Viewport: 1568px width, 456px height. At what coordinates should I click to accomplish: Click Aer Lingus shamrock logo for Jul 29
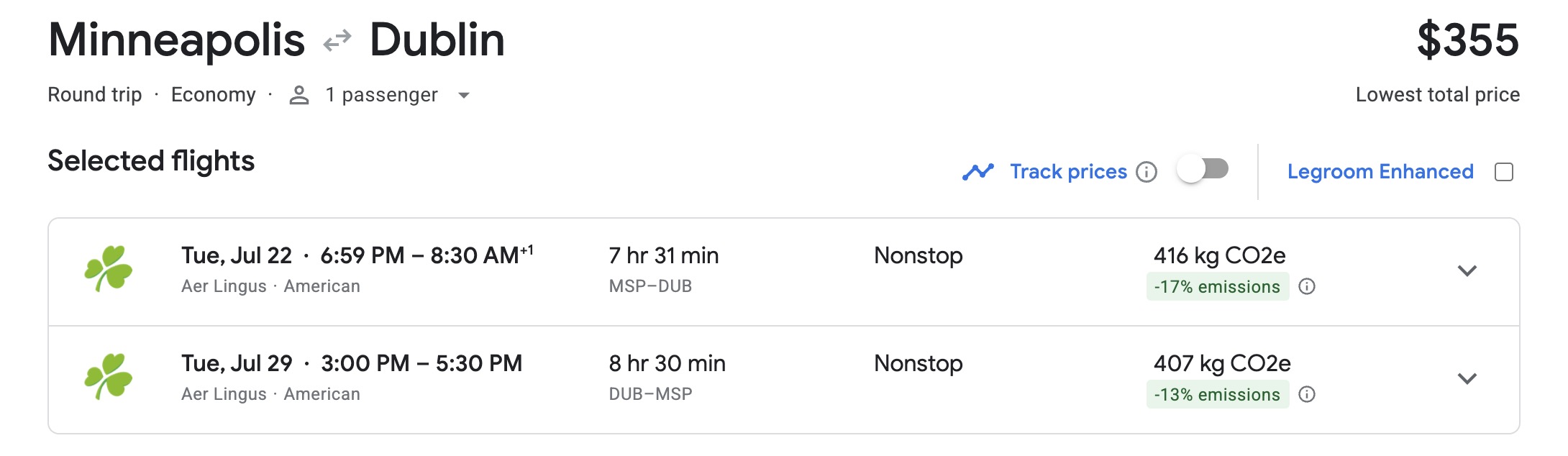(109, 376)
